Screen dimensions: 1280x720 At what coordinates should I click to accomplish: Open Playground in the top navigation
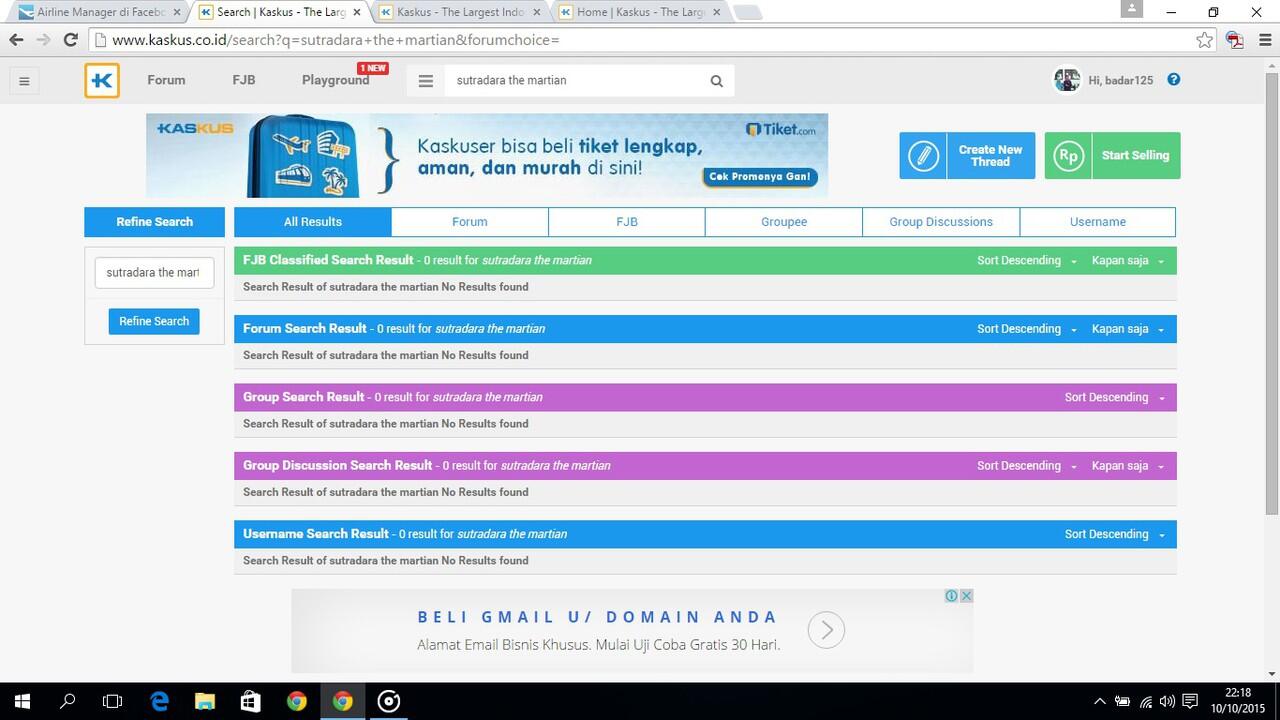[x=336, y=80]
